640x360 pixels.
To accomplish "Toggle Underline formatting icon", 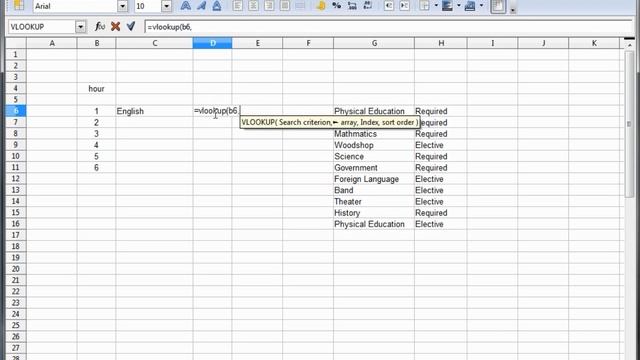I will [217, 6].
